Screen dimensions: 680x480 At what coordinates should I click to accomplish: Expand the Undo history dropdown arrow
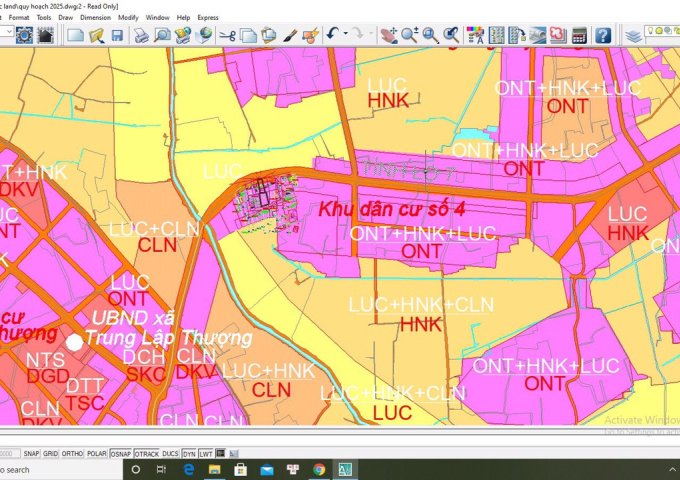(x=346, y=33)
